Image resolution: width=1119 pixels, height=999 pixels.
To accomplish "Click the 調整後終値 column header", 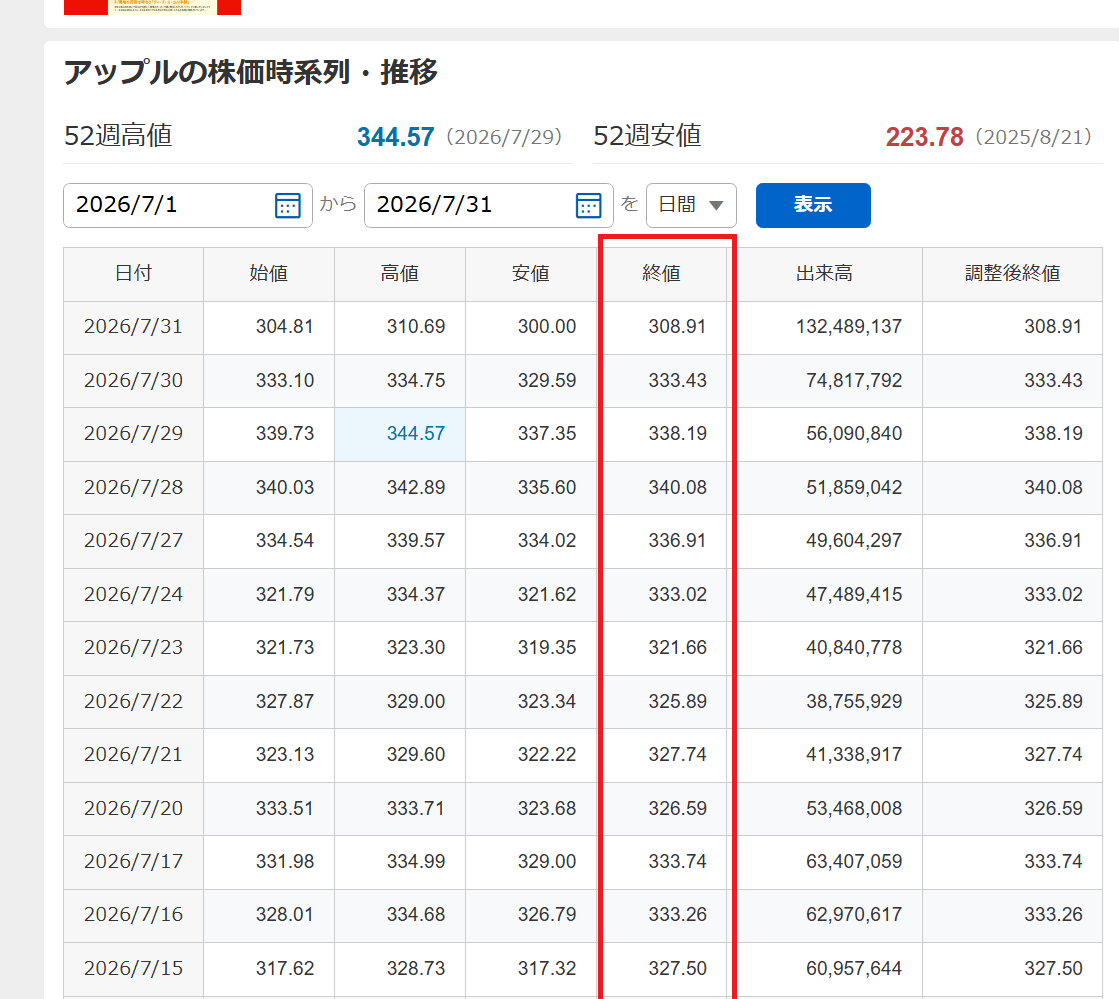I will click(x=1012, y=274).
